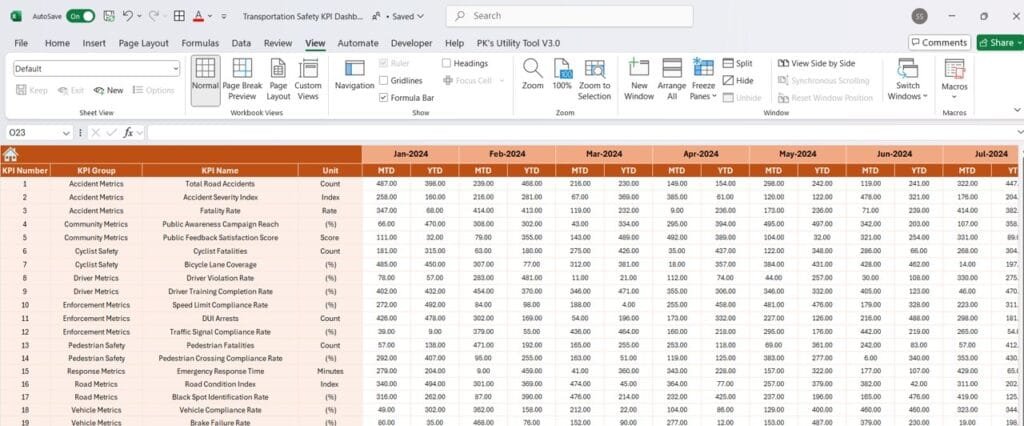The image size is (1024, 426).
Task: Click the Zoom magnifier icon
Action: point(533,70)
